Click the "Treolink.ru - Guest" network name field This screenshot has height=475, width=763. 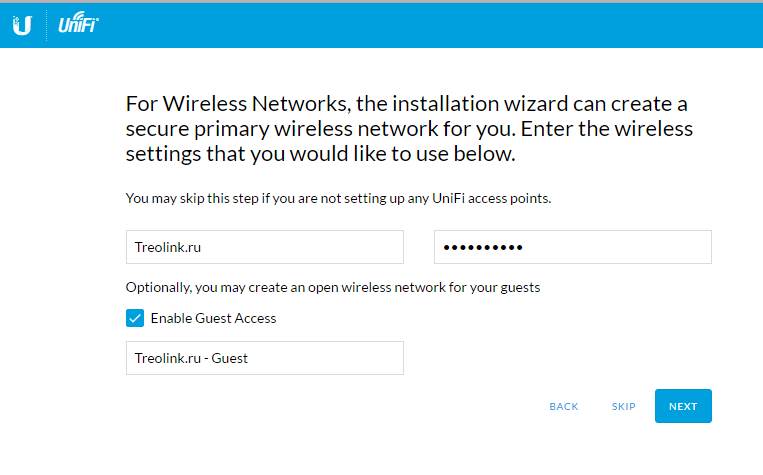tap(265, 358)
